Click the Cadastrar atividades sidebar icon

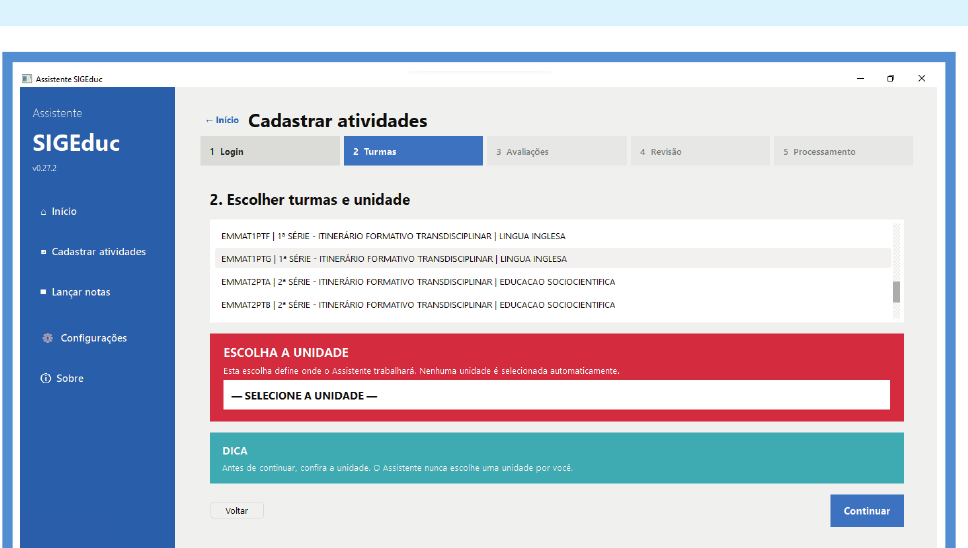[x=43, y=252]
